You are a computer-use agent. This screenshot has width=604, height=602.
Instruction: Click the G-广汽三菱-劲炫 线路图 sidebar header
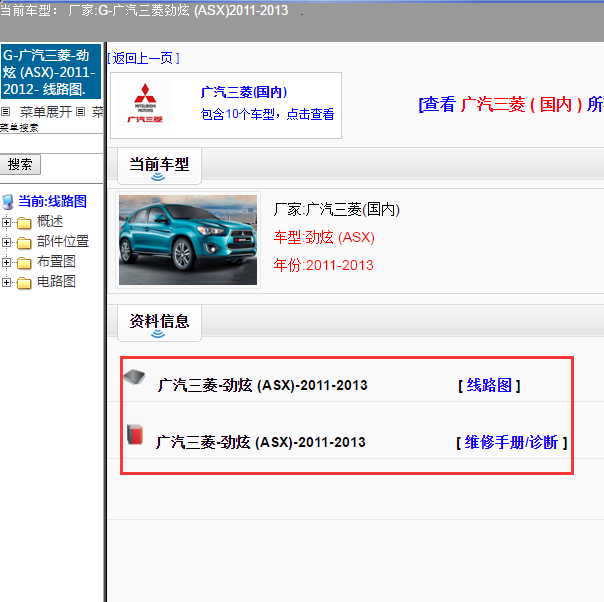click(x=51, y=72)
